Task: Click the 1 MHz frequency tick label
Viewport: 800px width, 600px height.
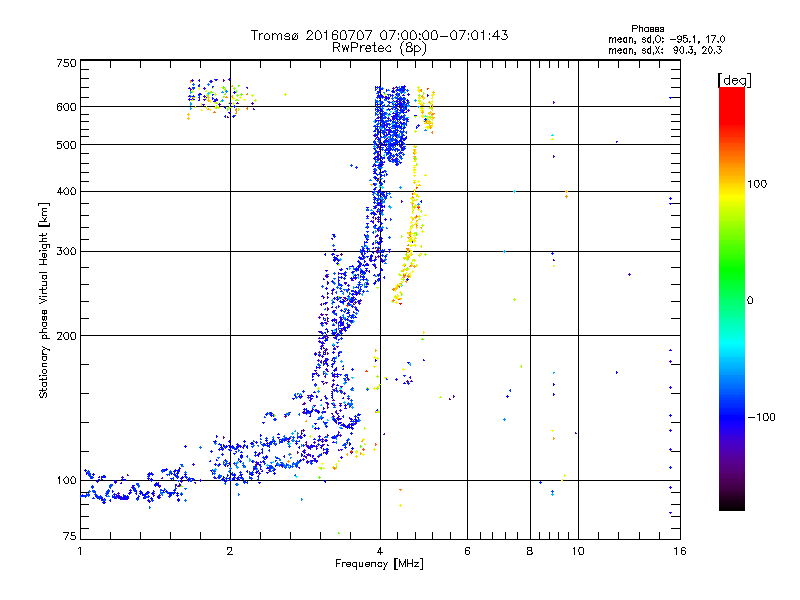Action: click(80, 551)
